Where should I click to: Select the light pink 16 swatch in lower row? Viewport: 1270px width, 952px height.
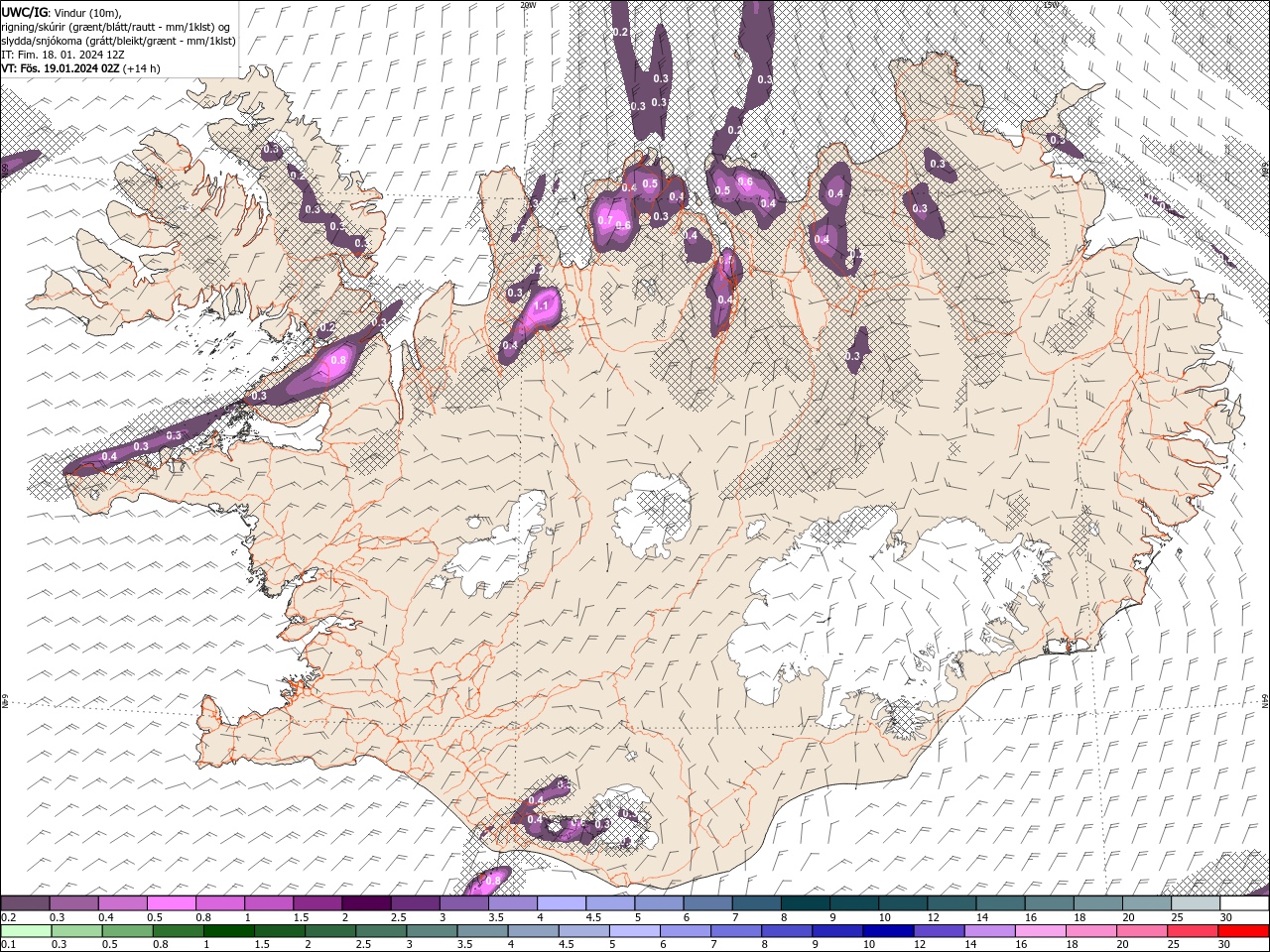click(1040, 931)
